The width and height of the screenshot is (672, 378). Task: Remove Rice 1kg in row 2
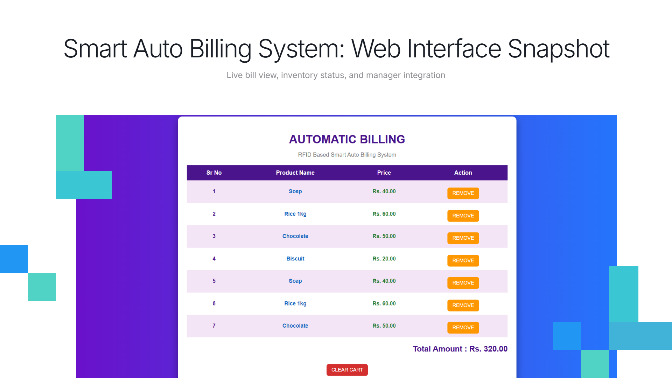[x=463, y=216]
